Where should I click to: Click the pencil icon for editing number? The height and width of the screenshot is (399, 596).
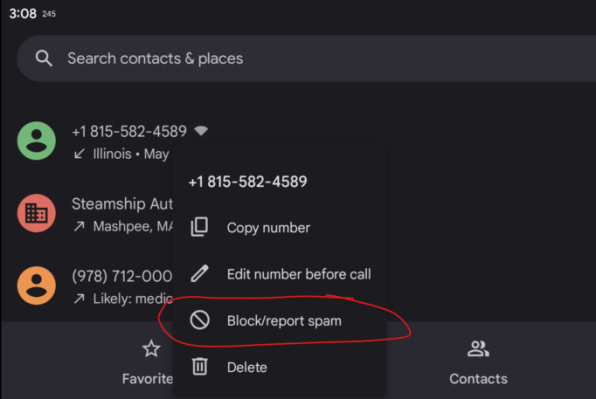[x=200, y=274]
